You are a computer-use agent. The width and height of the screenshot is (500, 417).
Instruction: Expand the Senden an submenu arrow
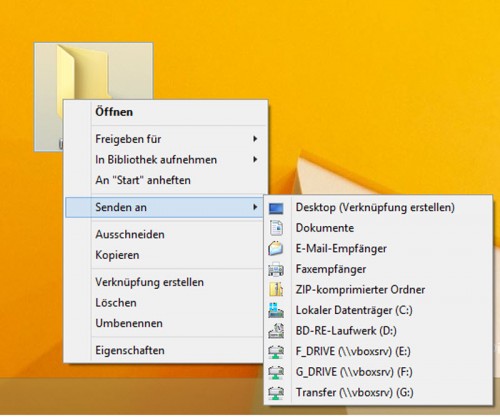(x=255, y=207)
